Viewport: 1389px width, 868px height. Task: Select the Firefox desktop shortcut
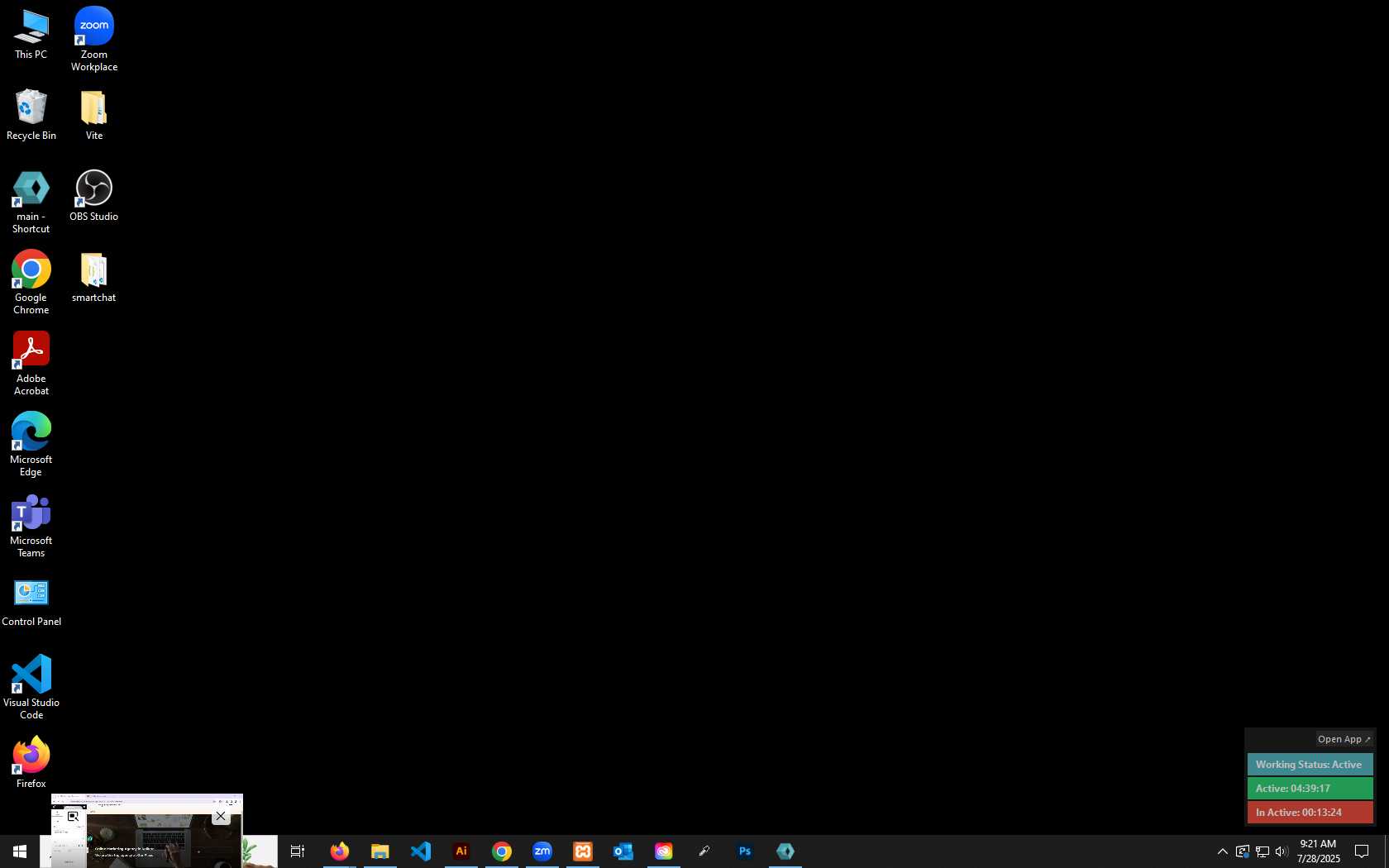pos(31,762)
